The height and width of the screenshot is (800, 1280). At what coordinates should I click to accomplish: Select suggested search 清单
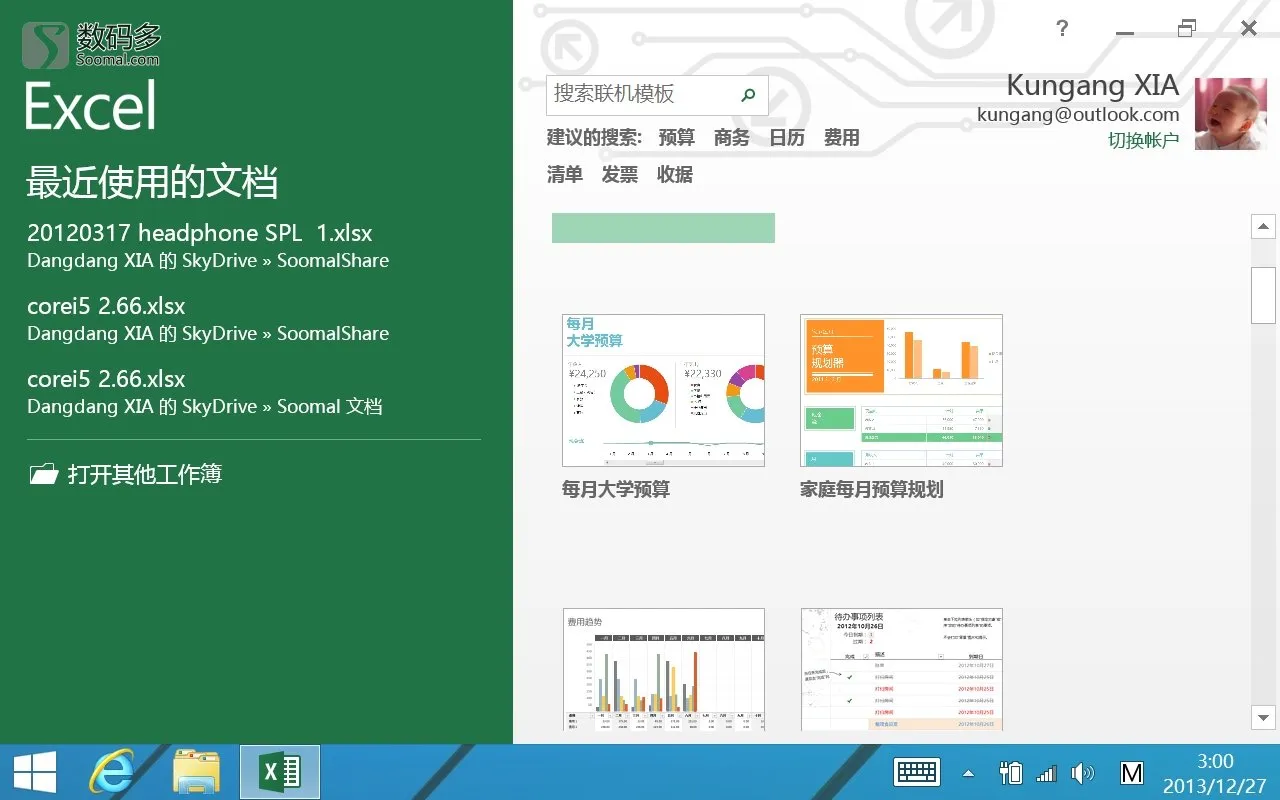[565, 175]
